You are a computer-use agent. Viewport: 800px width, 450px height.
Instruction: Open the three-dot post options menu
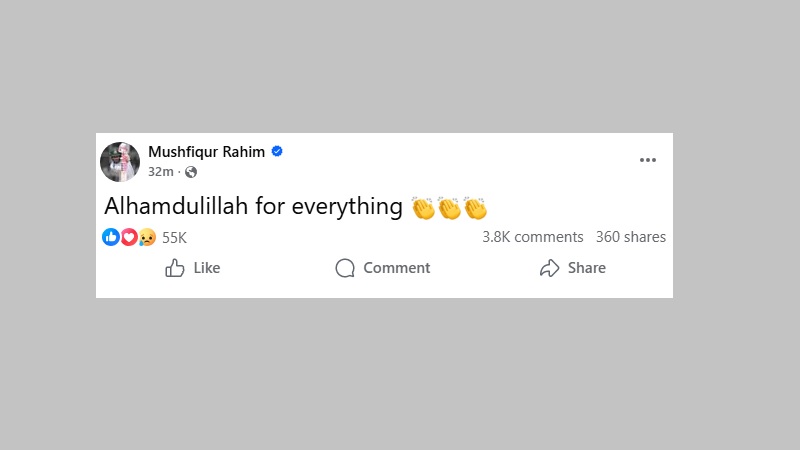pyautogui.click(x=648, y=160)
